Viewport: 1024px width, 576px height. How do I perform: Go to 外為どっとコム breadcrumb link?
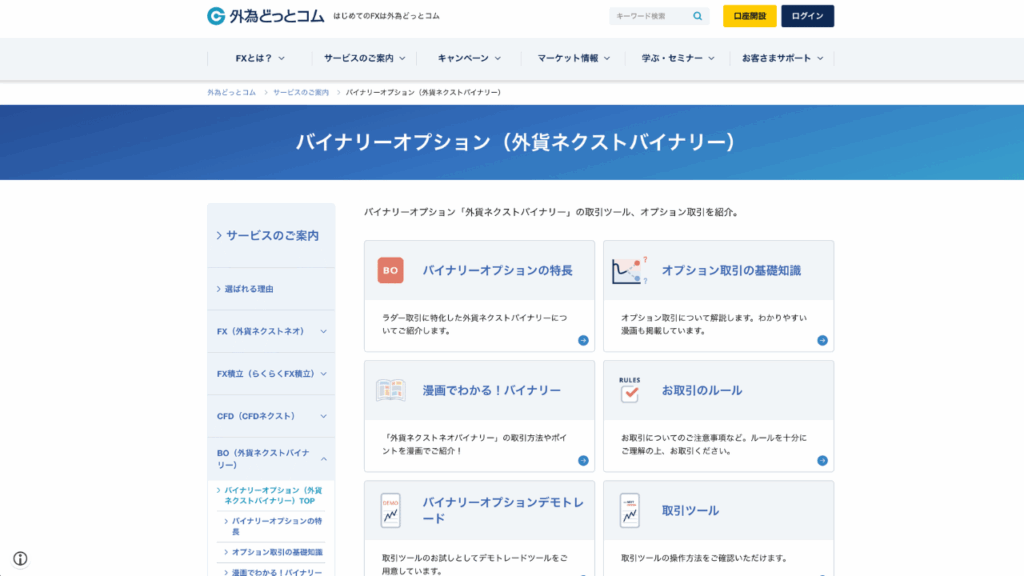[x=231, y=93]
